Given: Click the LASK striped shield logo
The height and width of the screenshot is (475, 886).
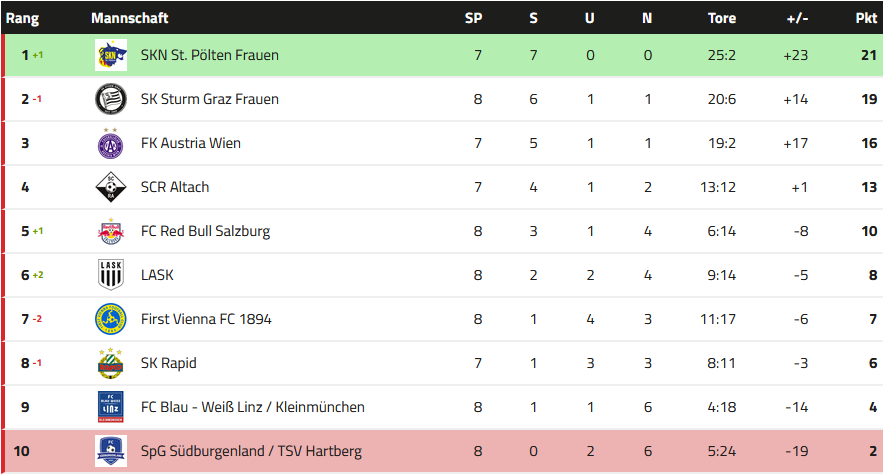Looking at the screenshot, I should coord(111,275).
